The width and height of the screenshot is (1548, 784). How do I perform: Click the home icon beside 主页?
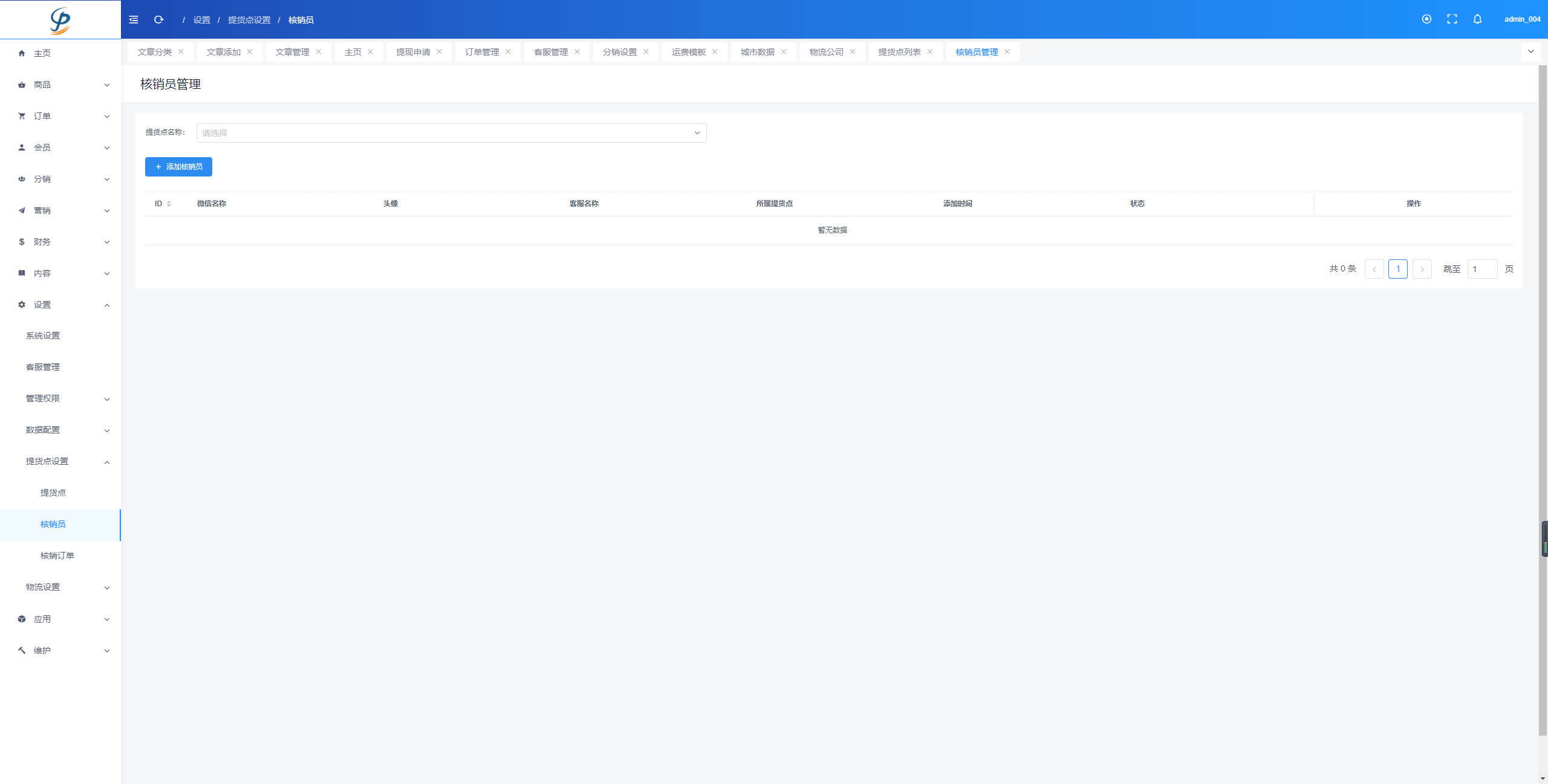click(x=22, y=53)
